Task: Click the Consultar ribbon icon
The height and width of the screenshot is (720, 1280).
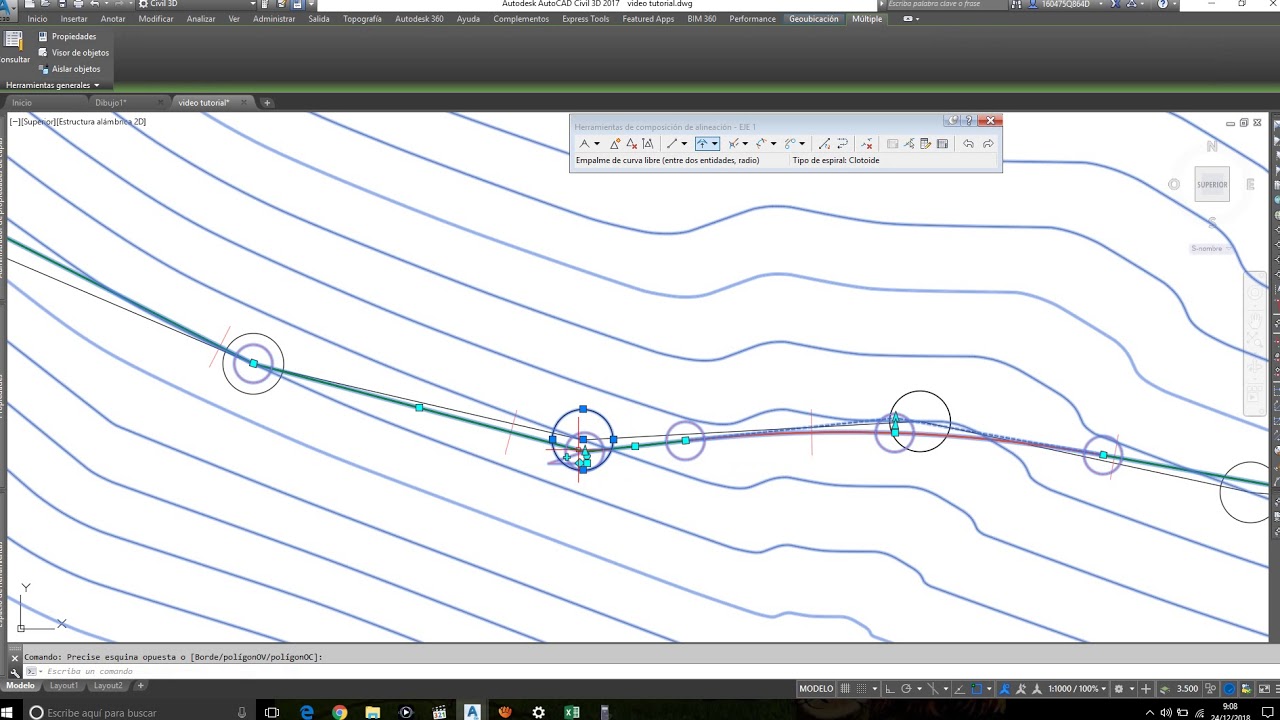Action: click(x=14, y=47)
